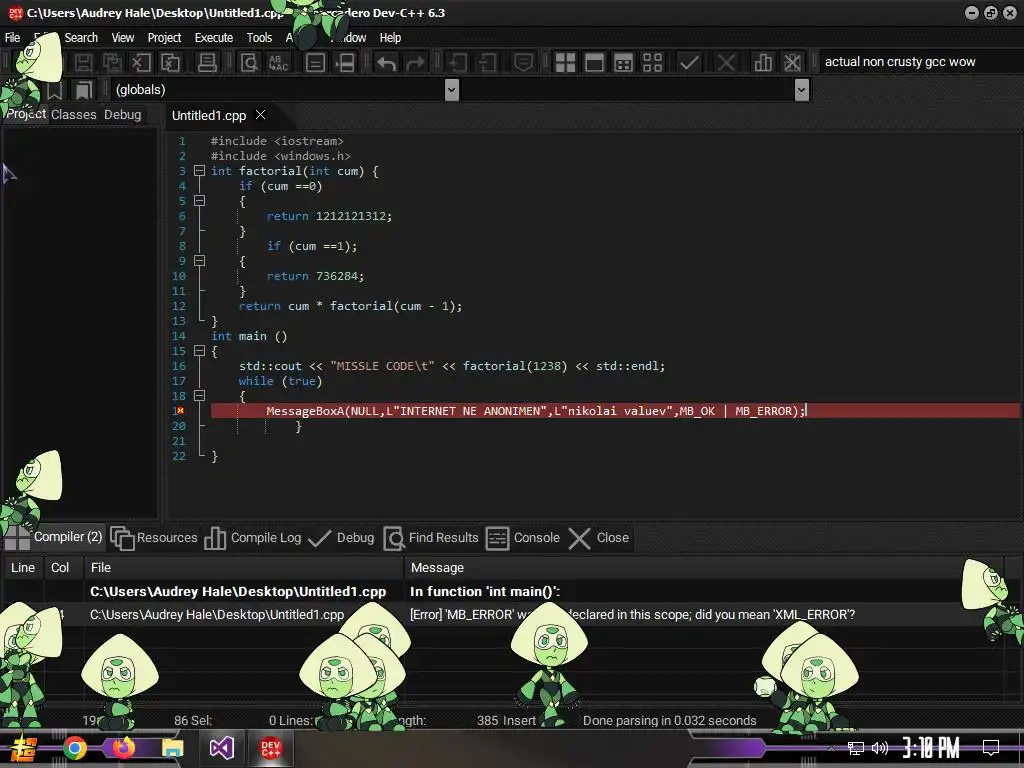Open the bottom panel Debug tab
The height and width of the screenshot is (768, 1024).
(x=342, y=538)
